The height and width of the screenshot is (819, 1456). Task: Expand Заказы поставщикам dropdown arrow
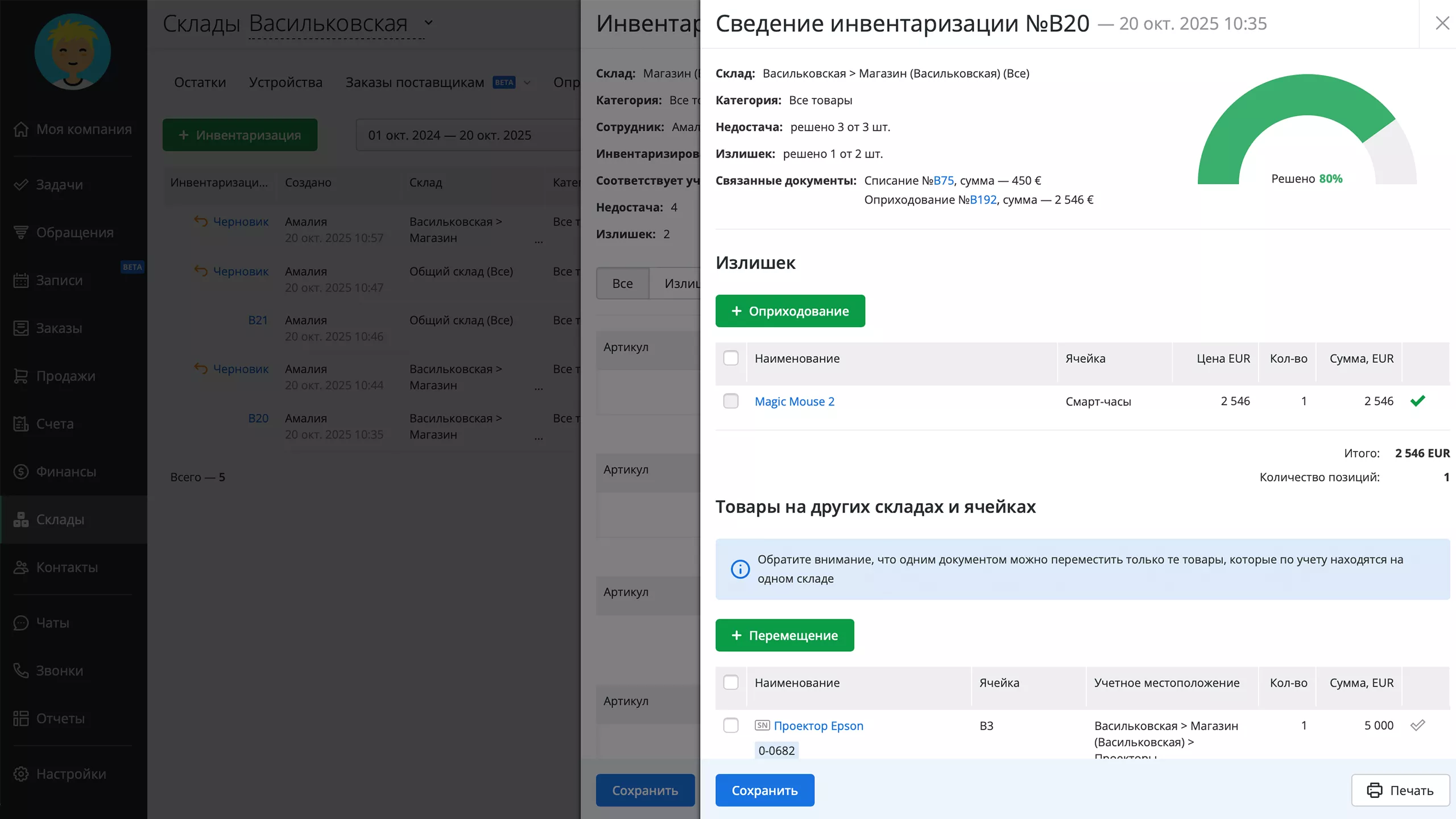(527, 82)
